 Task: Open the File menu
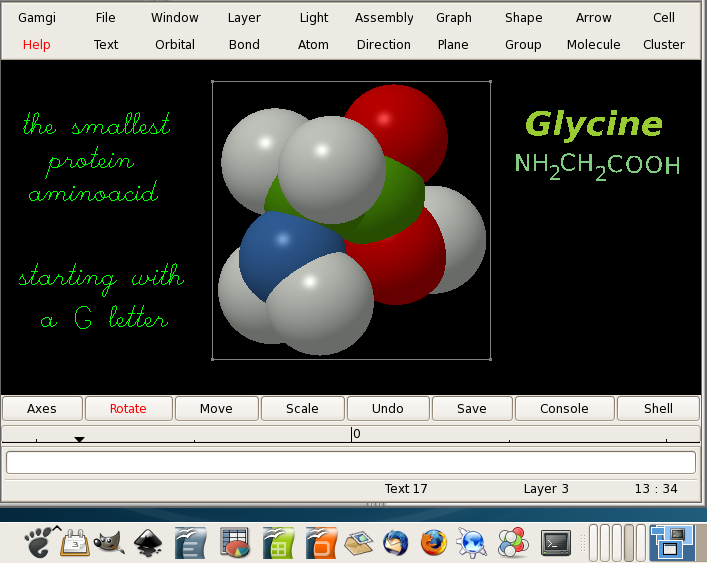tap(106, 18)
